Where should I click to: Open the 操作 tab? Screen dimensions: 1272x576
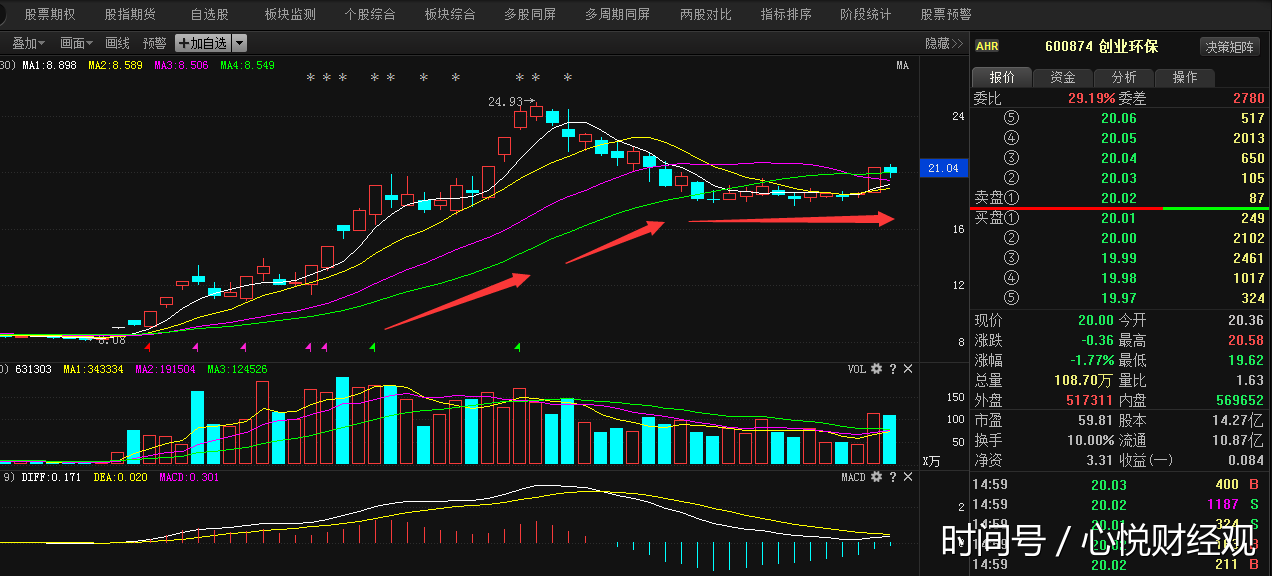click(x=1184, y=78)
